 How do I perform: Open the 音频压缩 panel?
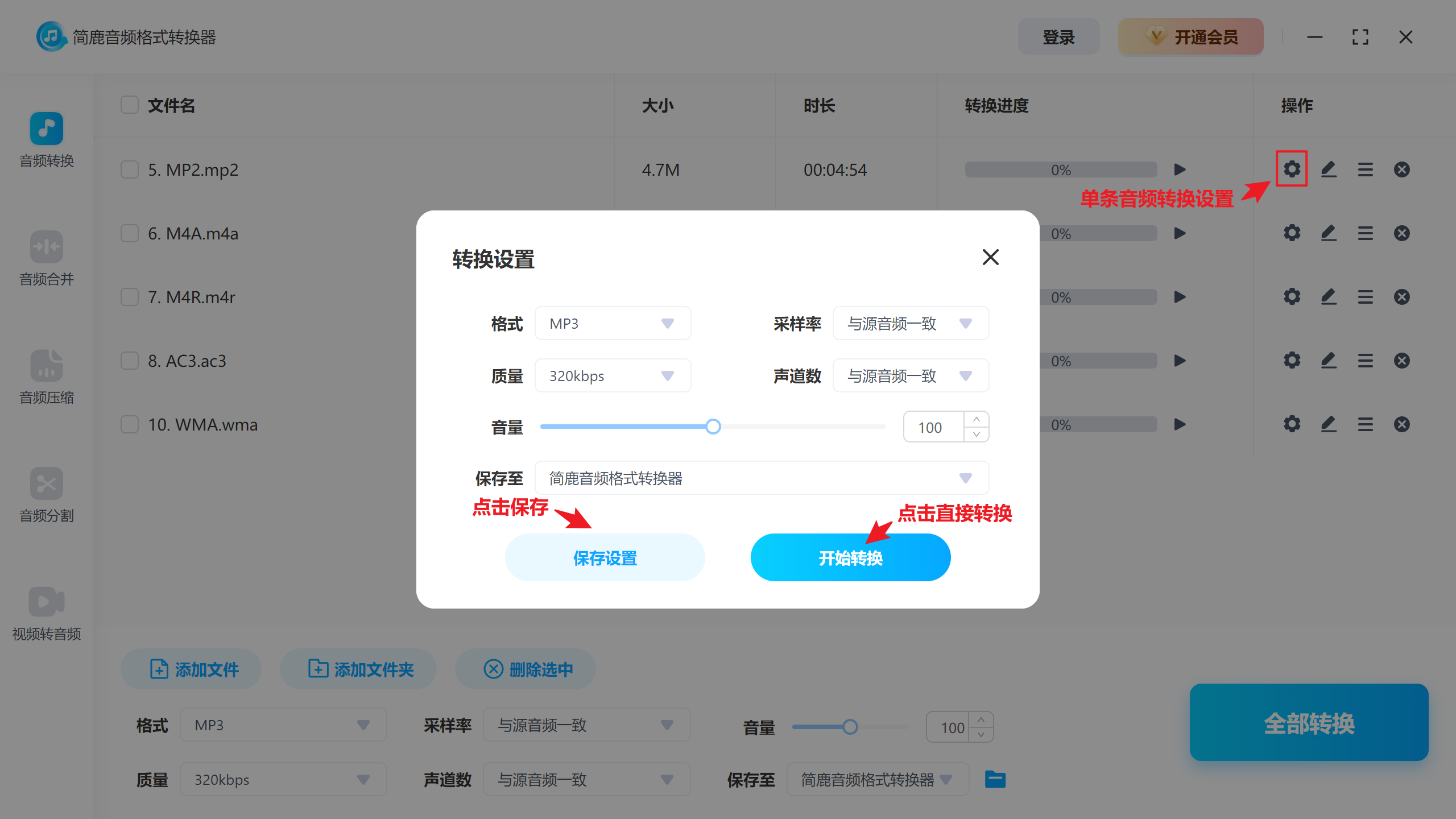pyautogui.click(x=46, y=377)
